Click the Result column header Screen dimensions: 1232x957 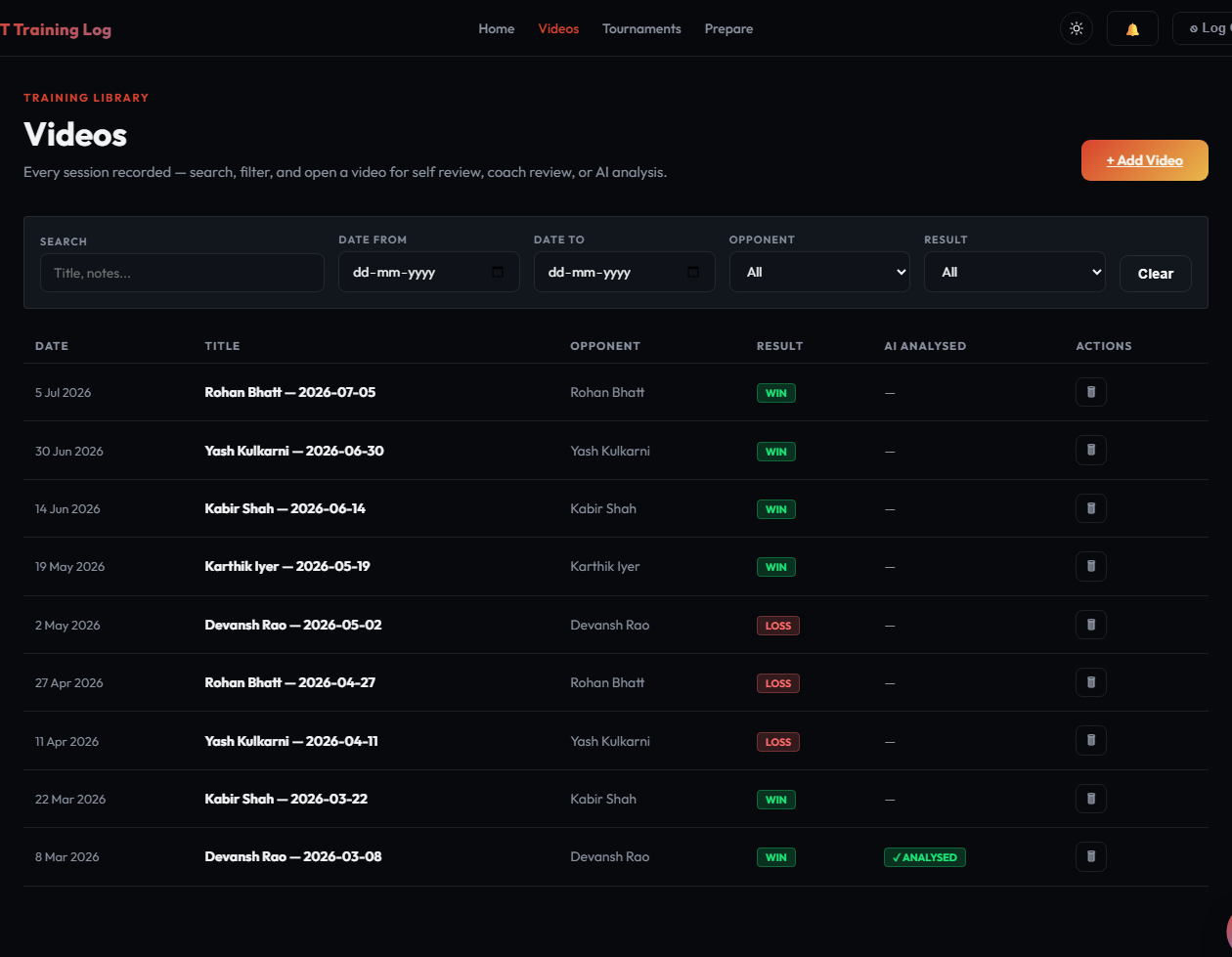click(x=779, y=346)
